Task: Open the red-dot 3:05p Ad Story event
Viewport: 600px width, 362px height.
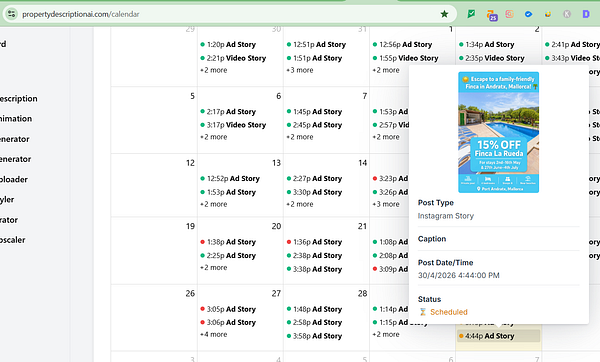Action: pyautogui.click(x=228, y=309)
